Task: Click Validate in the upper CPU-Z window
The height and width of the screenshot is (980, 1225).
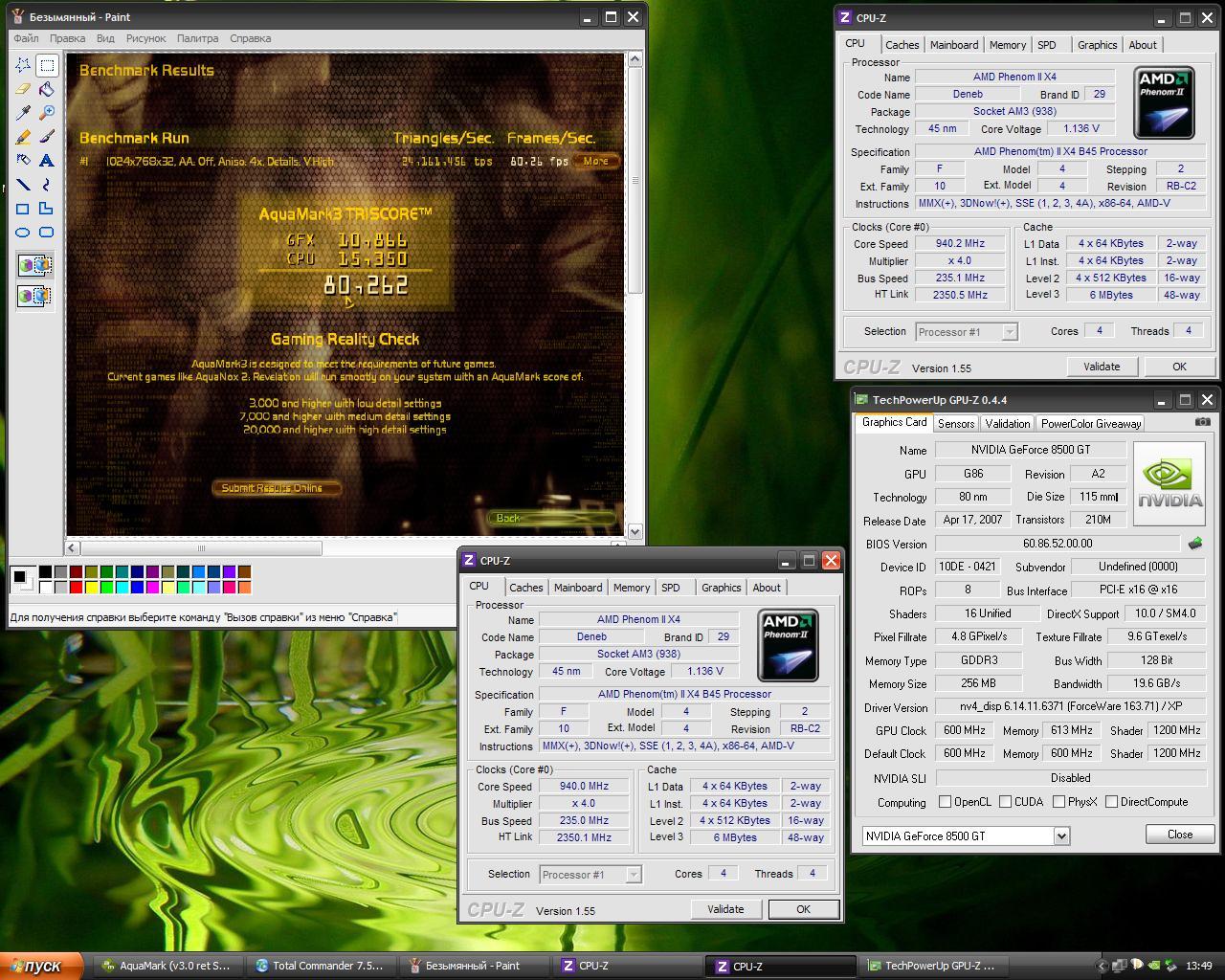Action: coord(1102,367)
